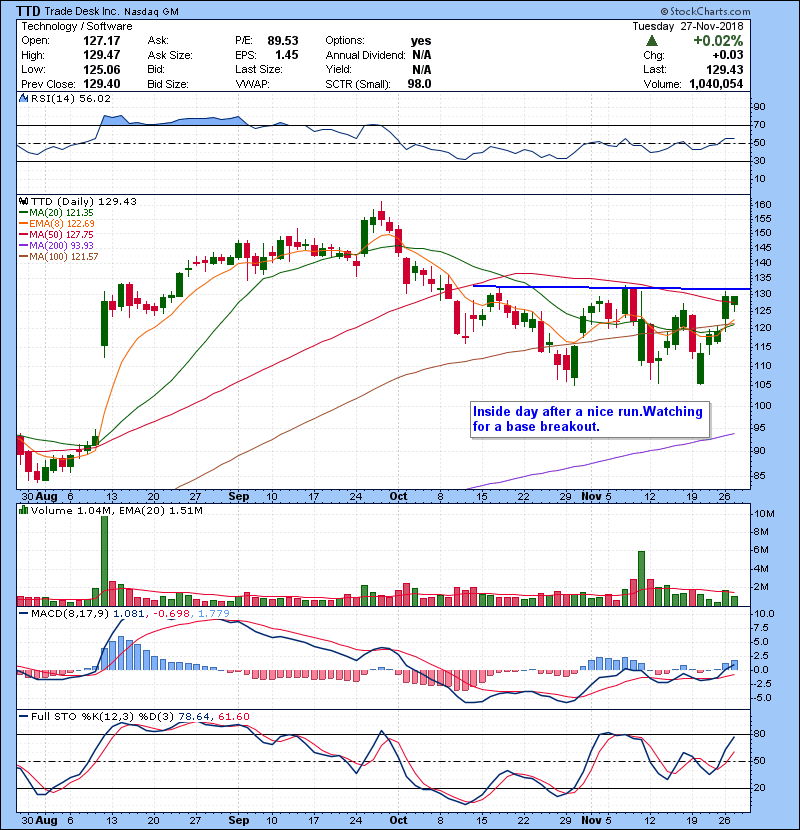Click the Open value 127.17
The height and width of the screenshot is (830, 800).
pos(102,41)
